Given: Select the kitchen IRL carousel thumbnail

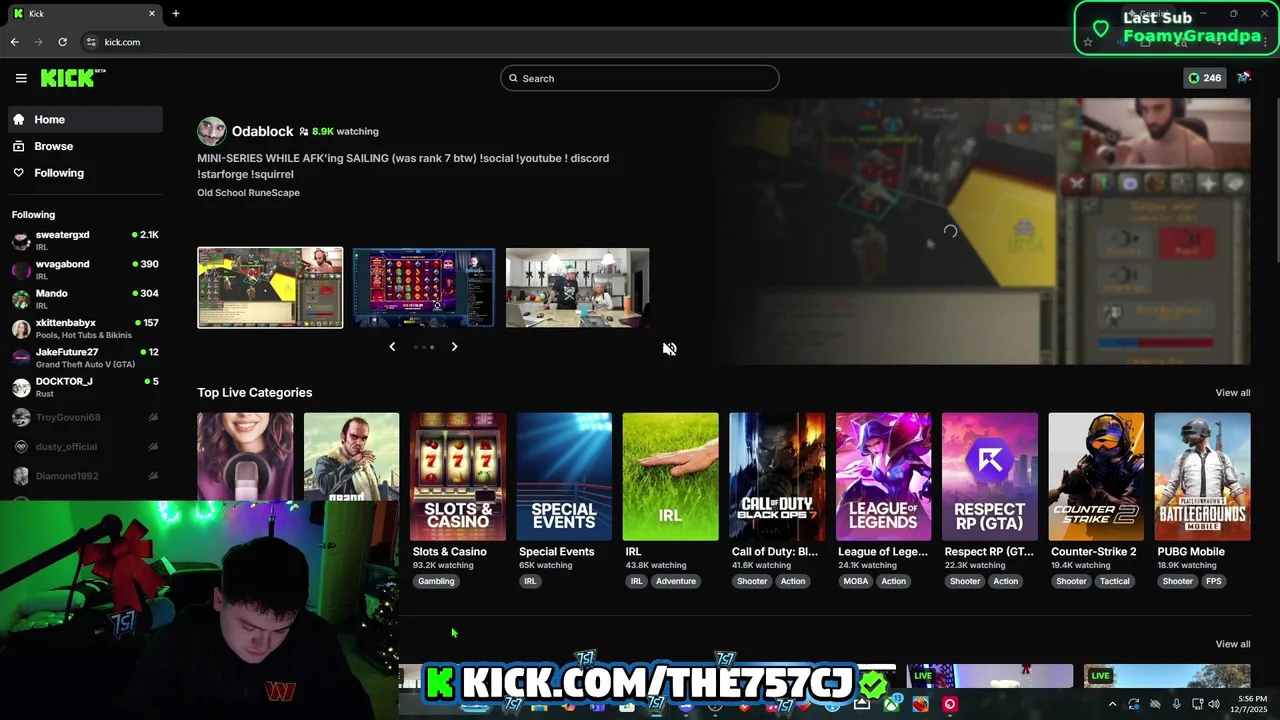Looking at the screenshot, I should (577, 288).
